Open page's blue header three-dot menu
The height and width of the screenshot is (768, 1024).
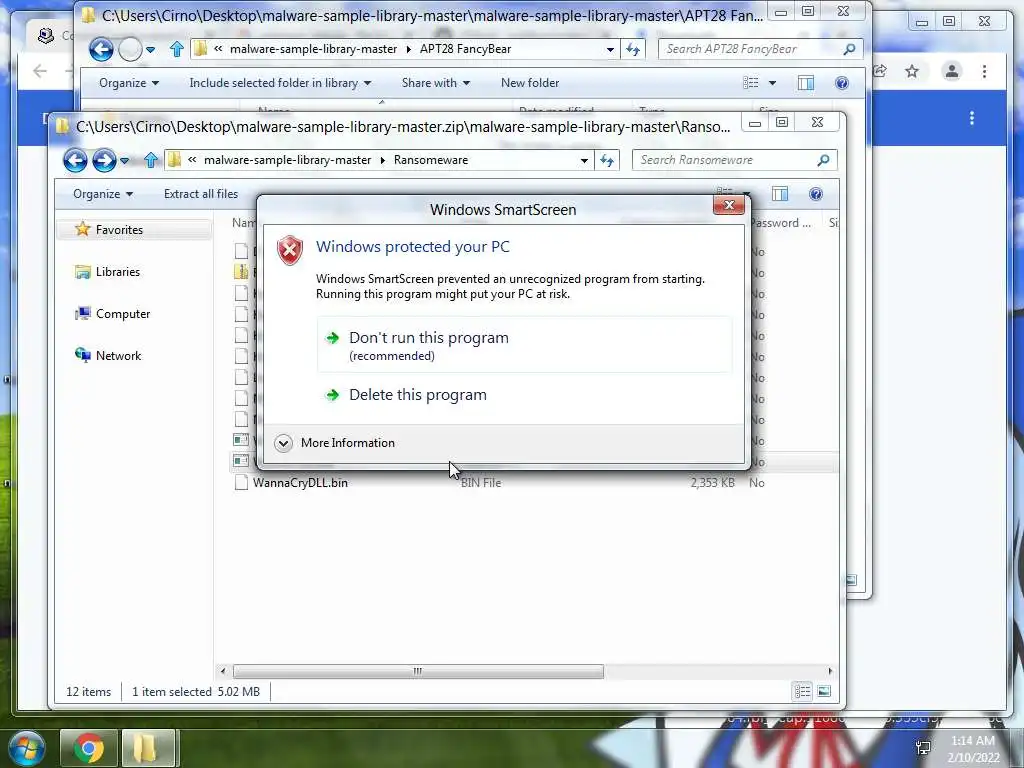click(x=972, y=118)
